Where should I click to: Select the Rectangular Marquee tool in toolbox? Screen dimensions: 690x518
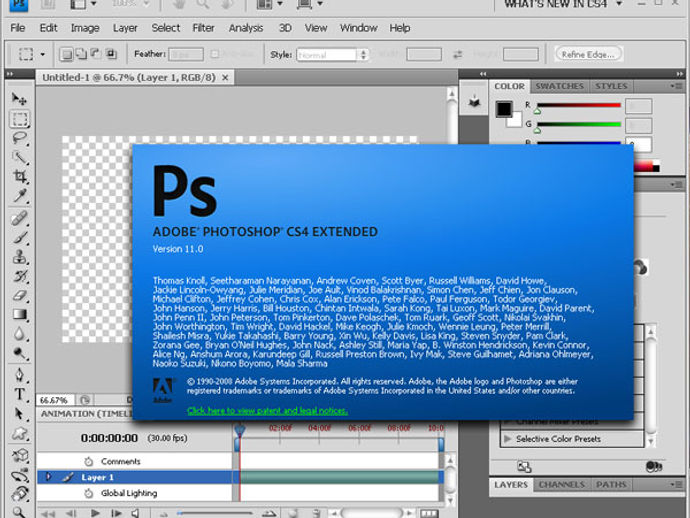19,119
